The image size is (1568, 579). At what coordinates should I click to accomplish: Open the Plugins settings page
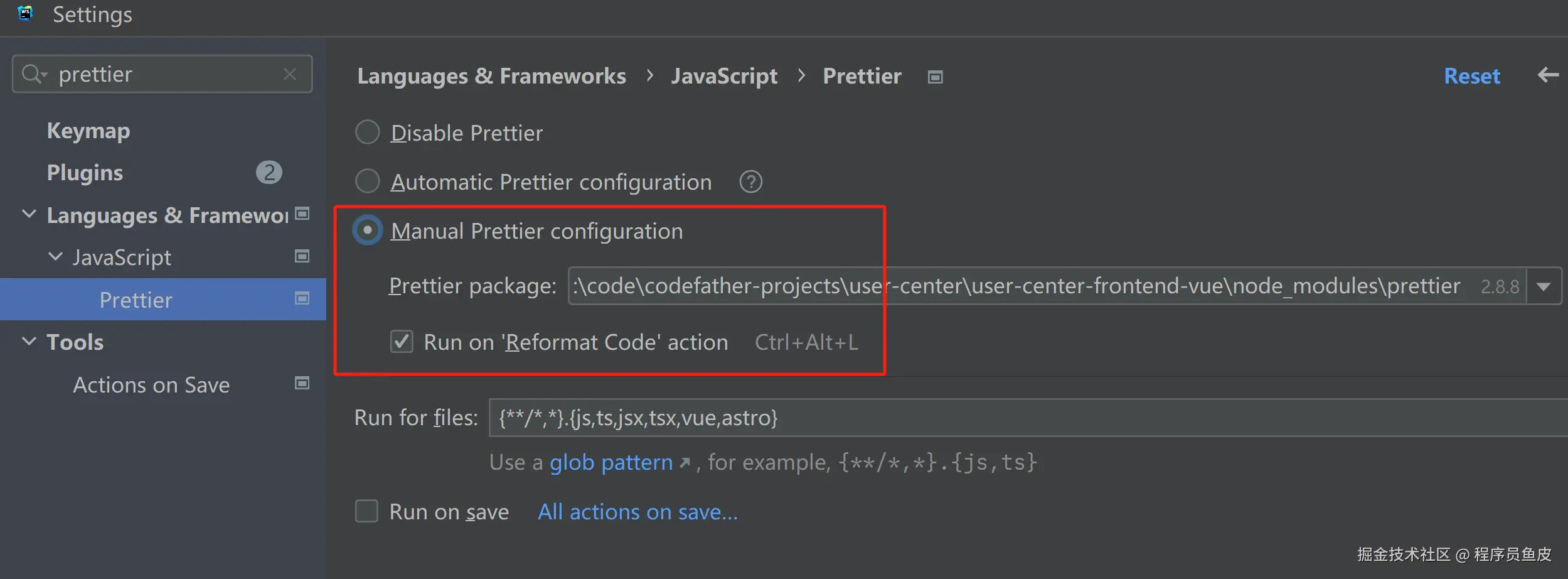[x=85, y=173]
